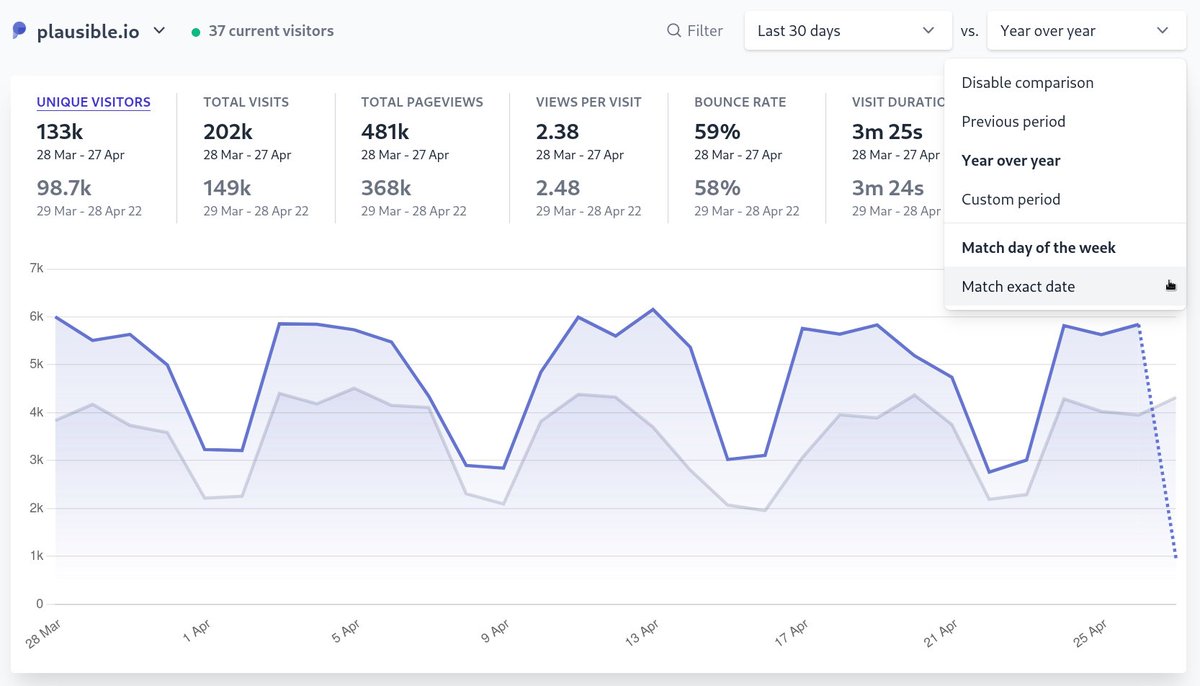The width and height of the screenshot is (1200, 686).
Task: Expand the Total Pageviews statistic
Action: pos(421,102)
